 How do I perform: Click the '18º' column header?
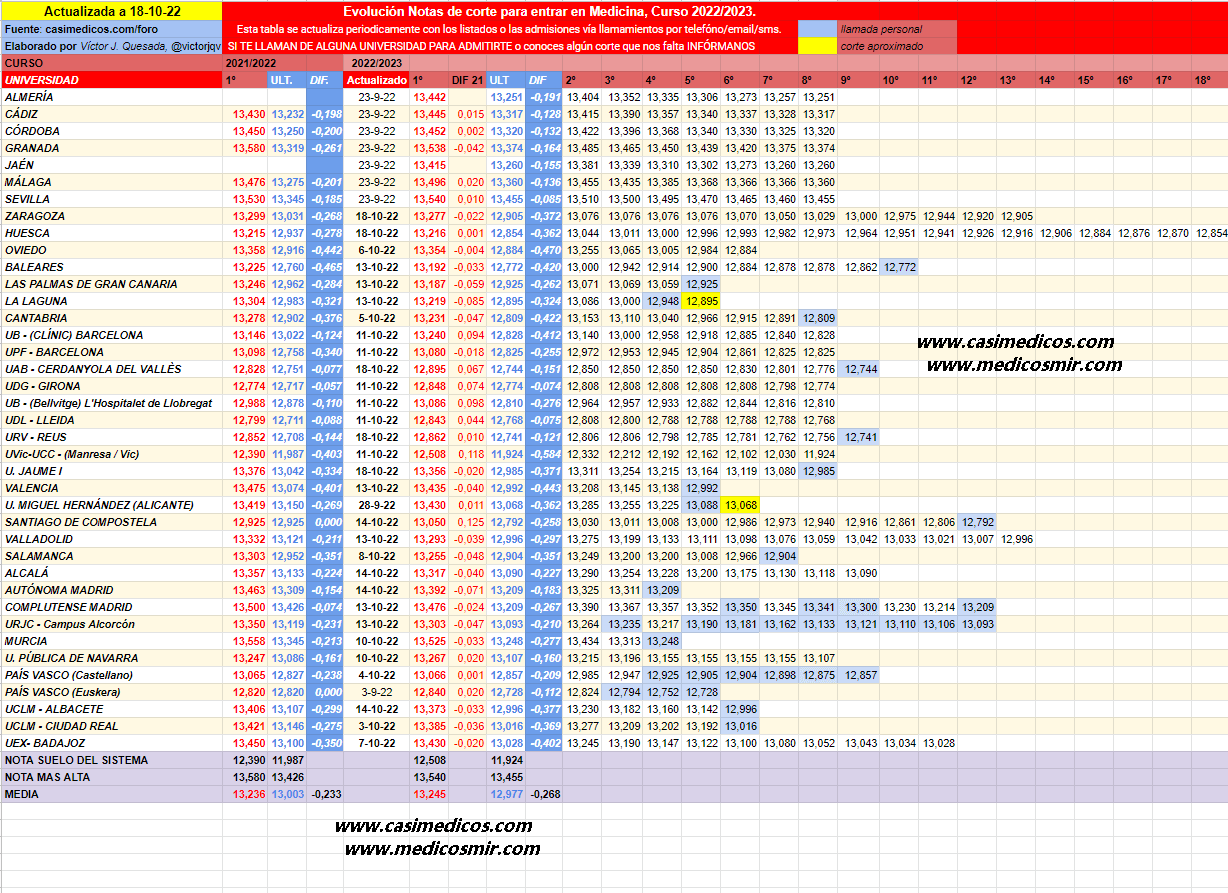click(x=1204, y=80)
